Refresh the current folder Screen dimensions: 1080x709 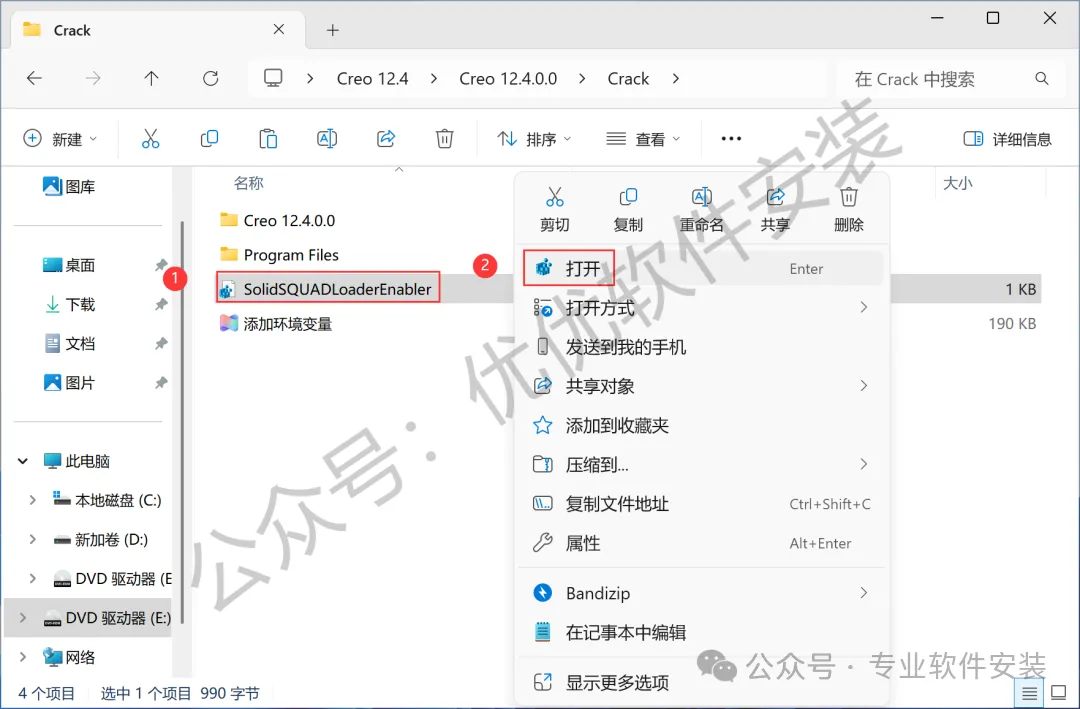(211, 79)
